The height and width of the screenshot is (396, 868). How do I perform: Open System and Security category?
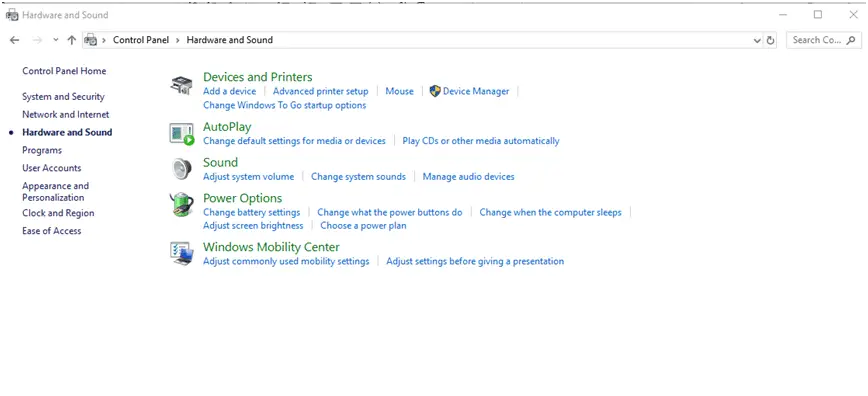(63, 96)
